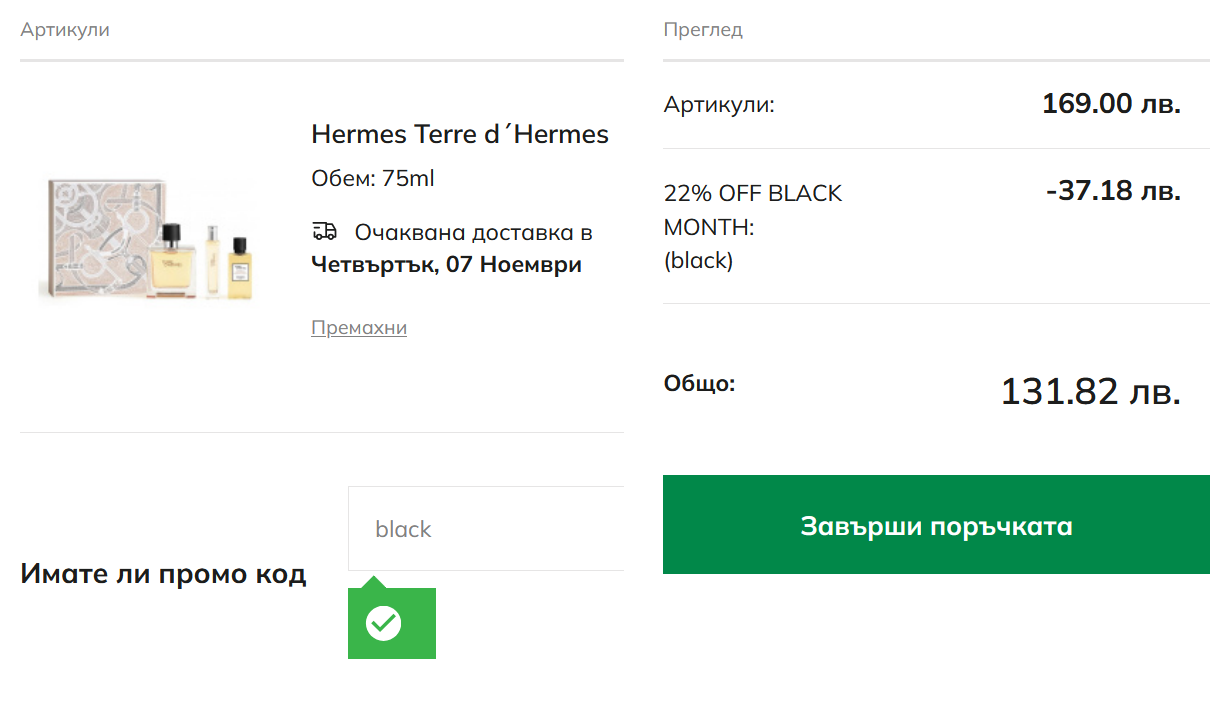This screenshot has height=701, width=1230.
Task: Click the Артикули: label in the summary
Action: click(x=719, y=105)
